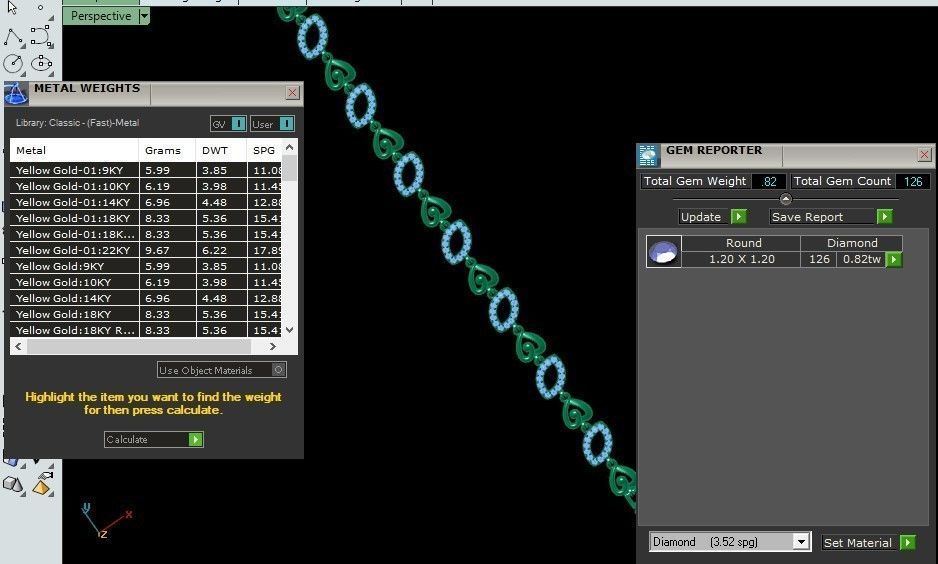Select the Yellow Gold:14KY row
The height and width of the screenshot is (564, 938).
(145, 298)
